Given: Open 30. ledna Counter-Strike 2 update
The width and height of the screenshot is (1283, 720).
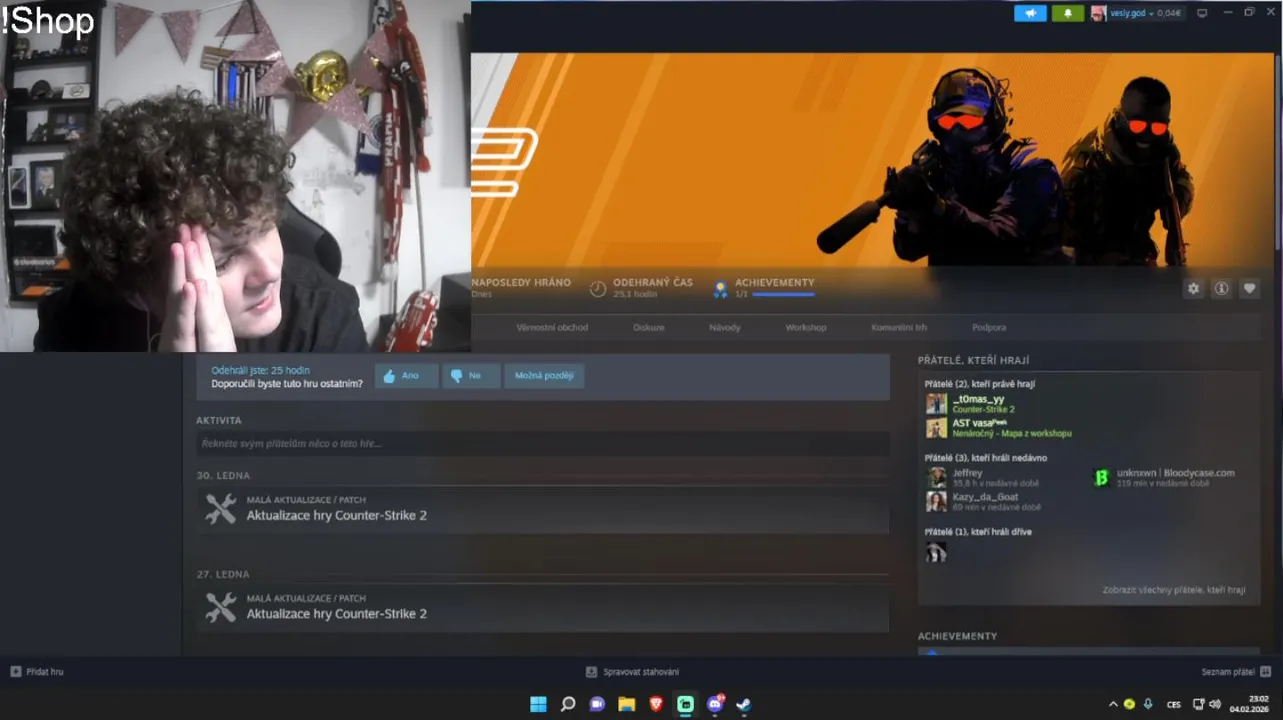Looking at the screenshot, I should point(336,515).
